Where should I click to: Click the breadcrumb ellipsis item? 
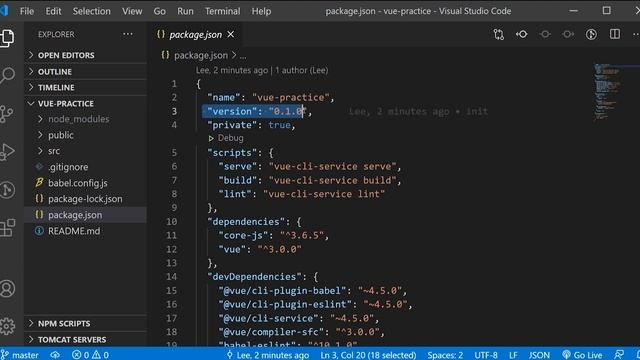[x=243, y=56]
